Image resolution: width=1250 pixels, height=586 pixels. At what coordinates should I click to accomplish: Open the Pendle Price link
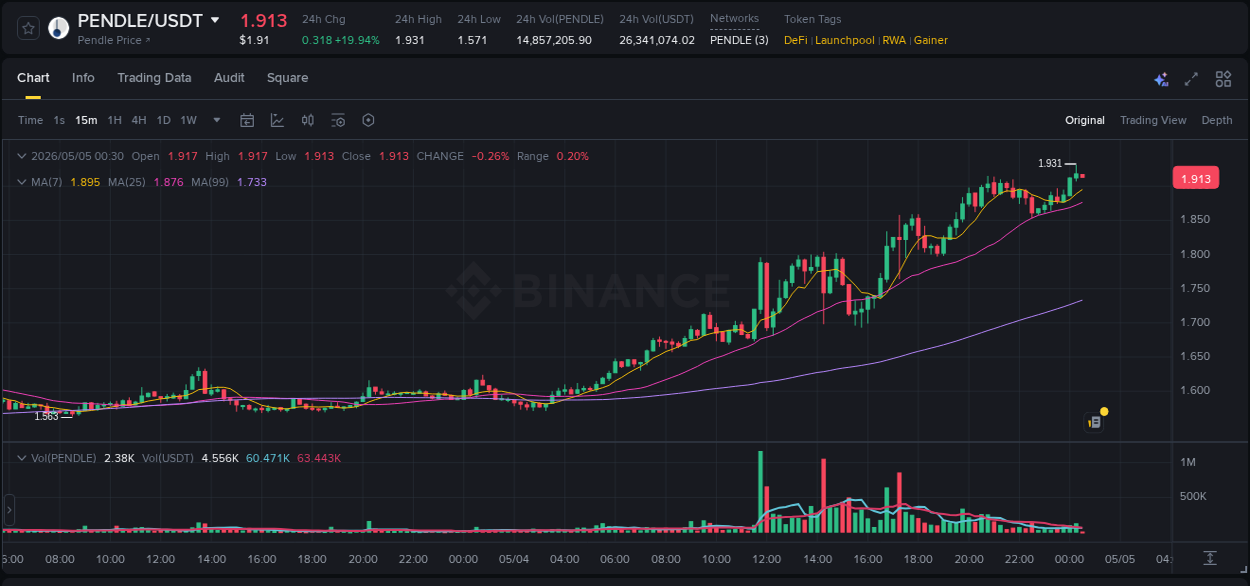[x=114, y=40]
